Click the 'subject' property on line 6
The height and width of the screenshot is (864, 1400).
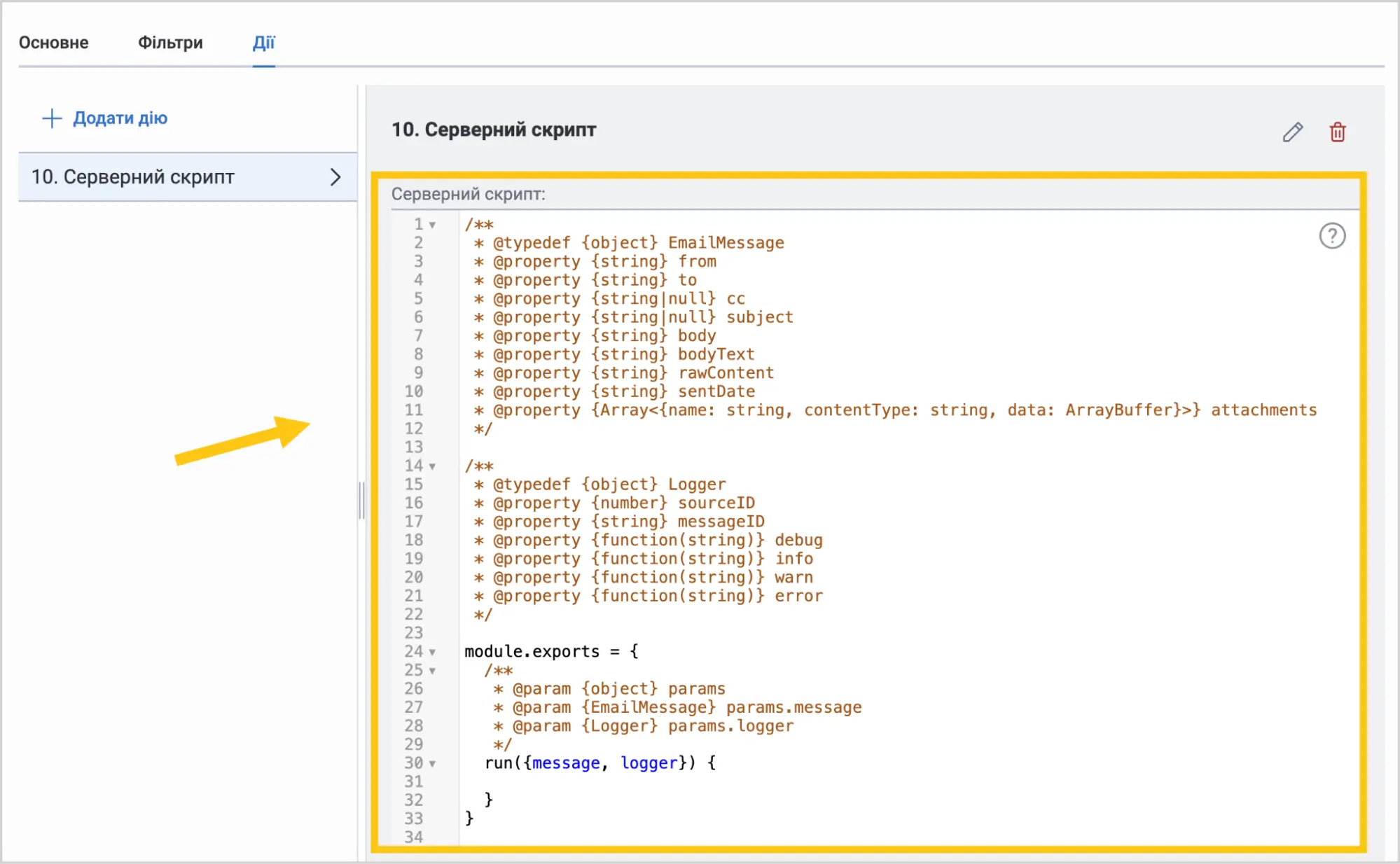[x=759, y=317]
